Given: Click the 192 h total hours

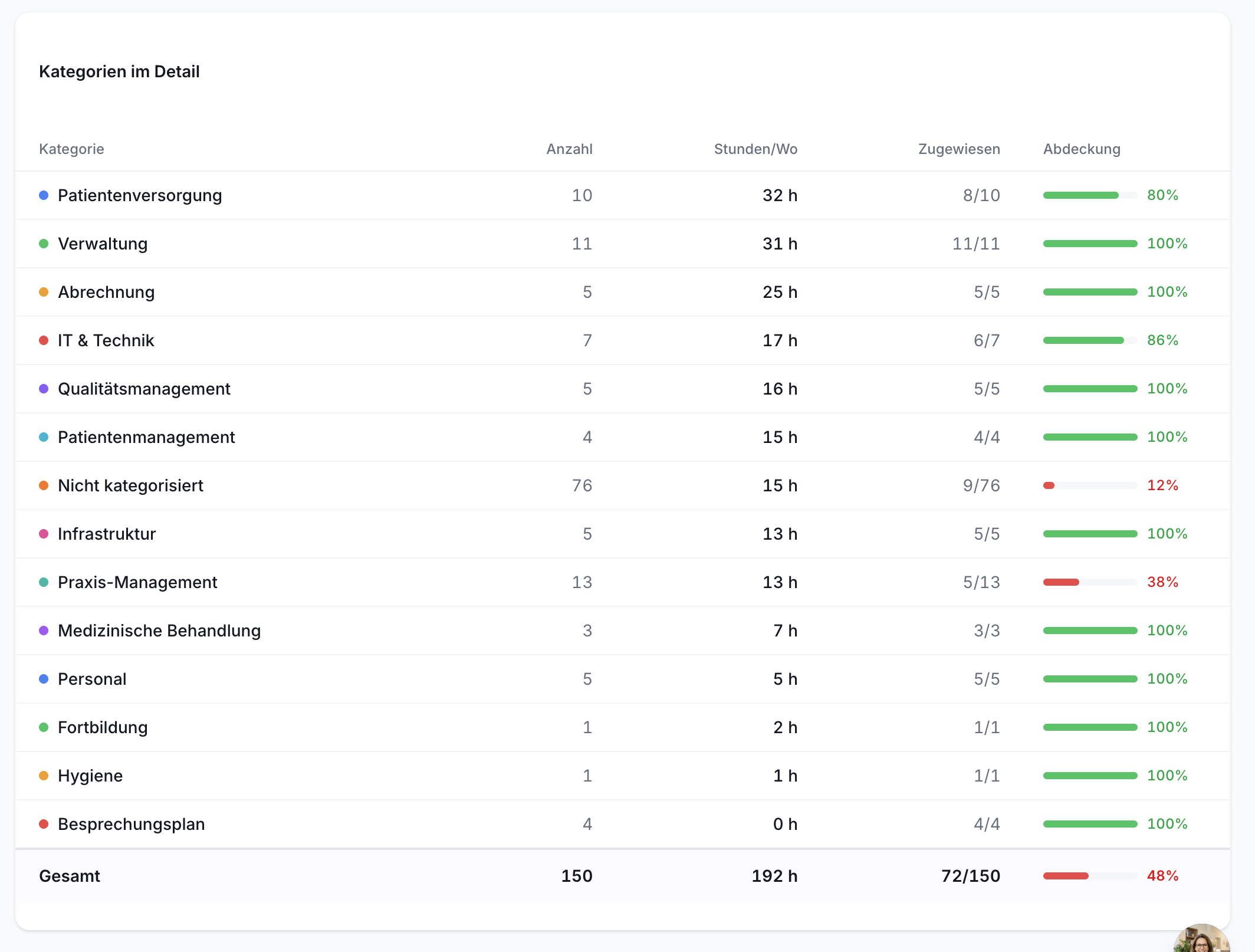Looking at the screenshot, I should 774,876.
